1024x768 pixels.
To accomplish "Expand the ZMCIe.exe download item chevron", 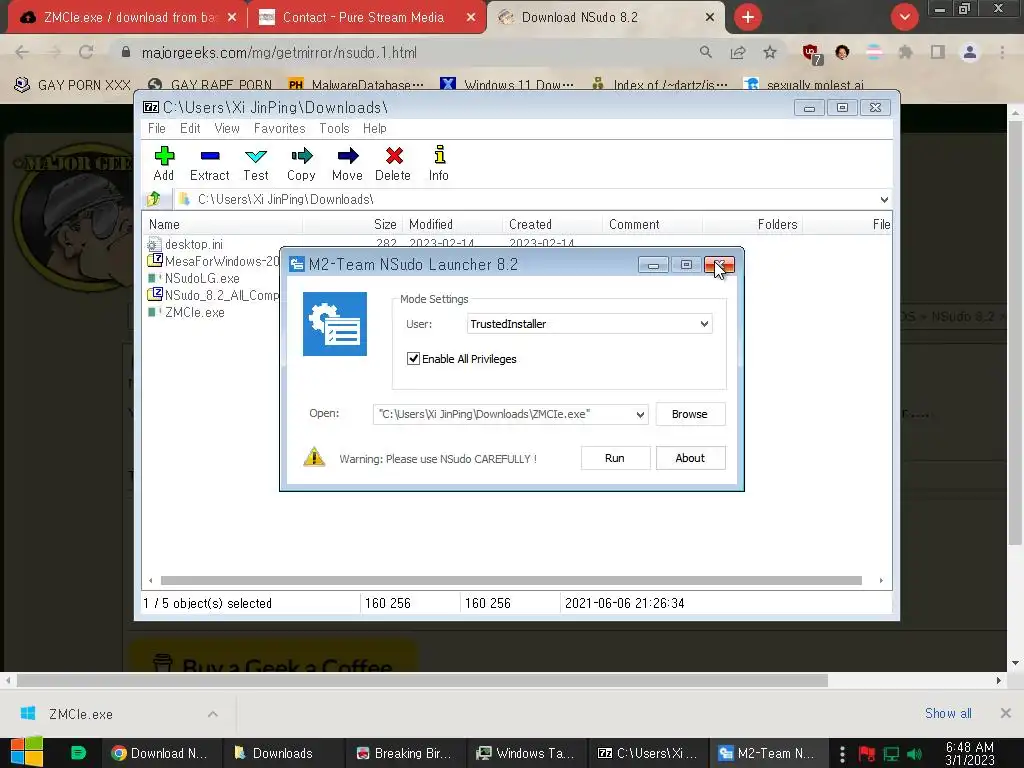I will click(x=213, y=714).
